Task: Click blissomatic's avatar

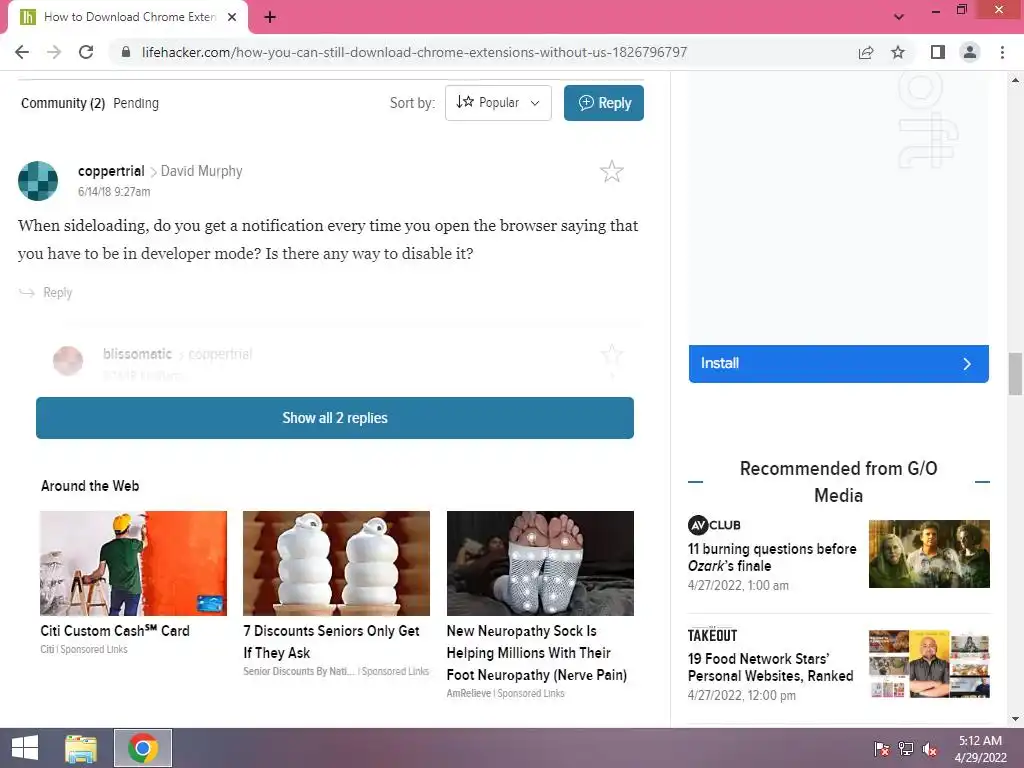Action: point(68,360)
